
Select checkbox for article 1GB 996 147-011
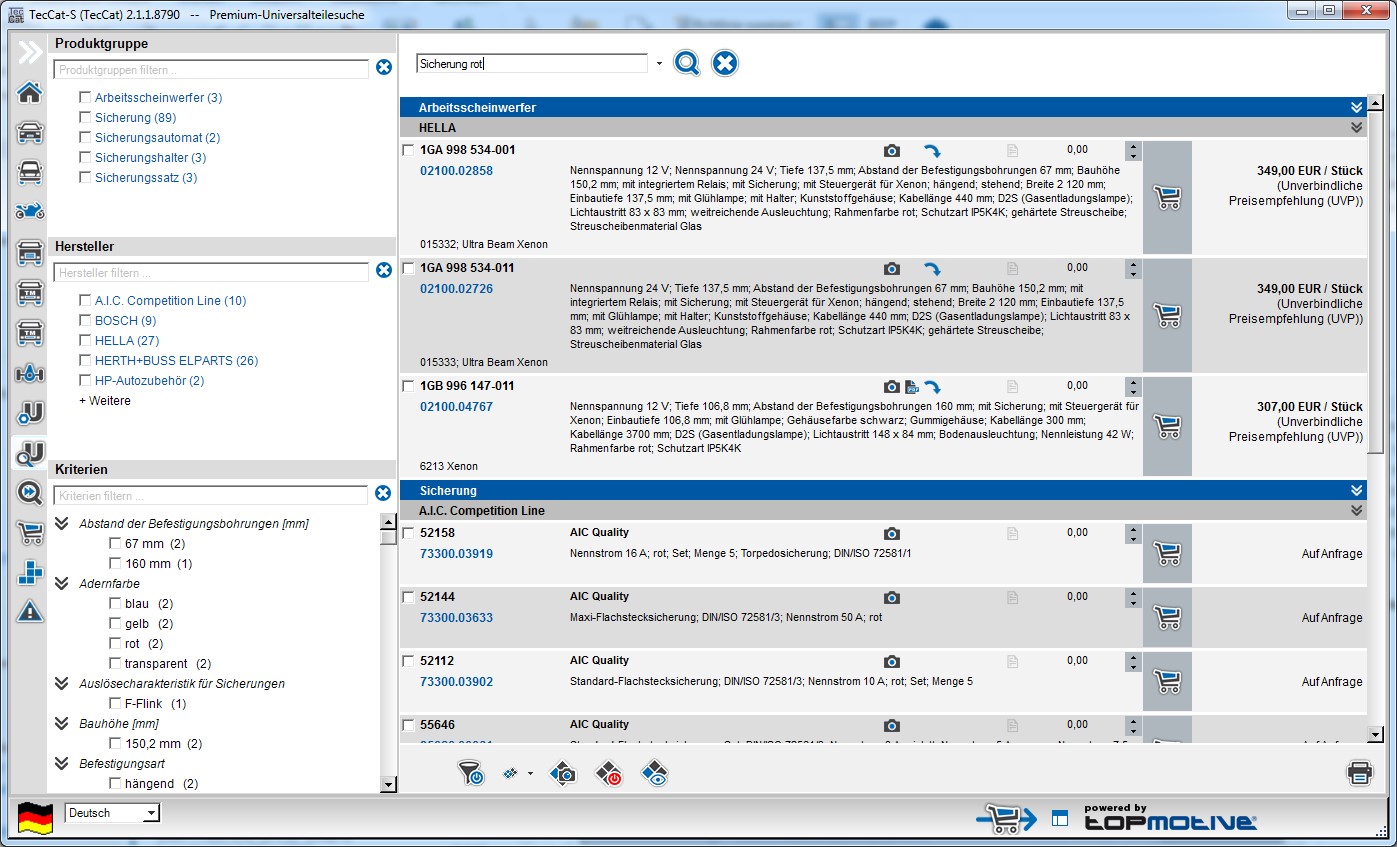click(408, 387)
